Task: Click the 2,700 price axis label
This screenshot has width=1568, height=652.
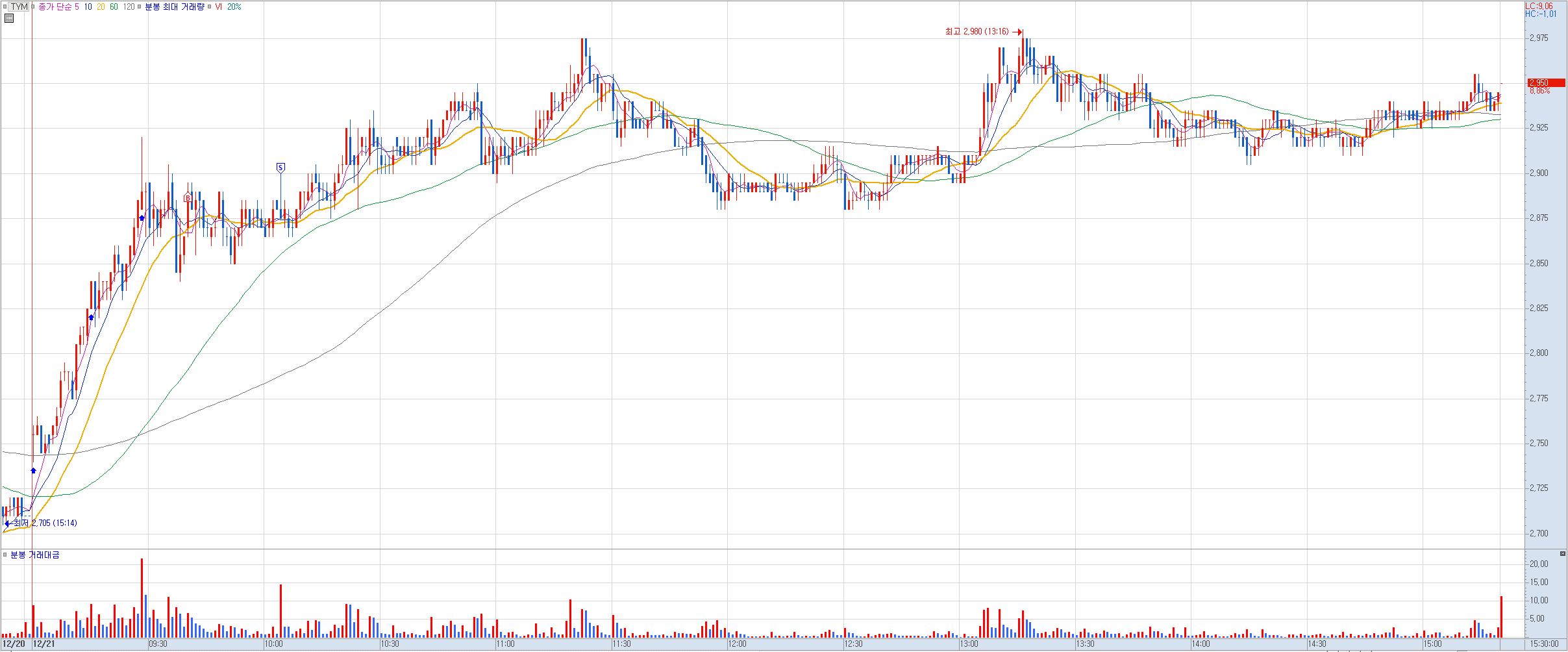Action: click(x=1539, y=533)
